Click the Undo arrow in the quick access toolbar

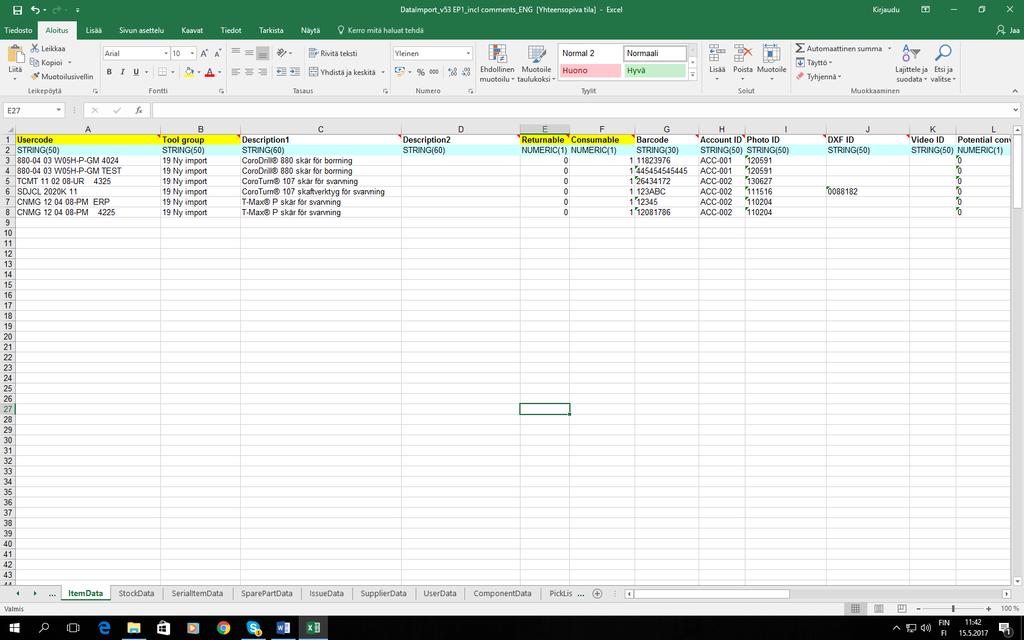[x=35, y=10]
